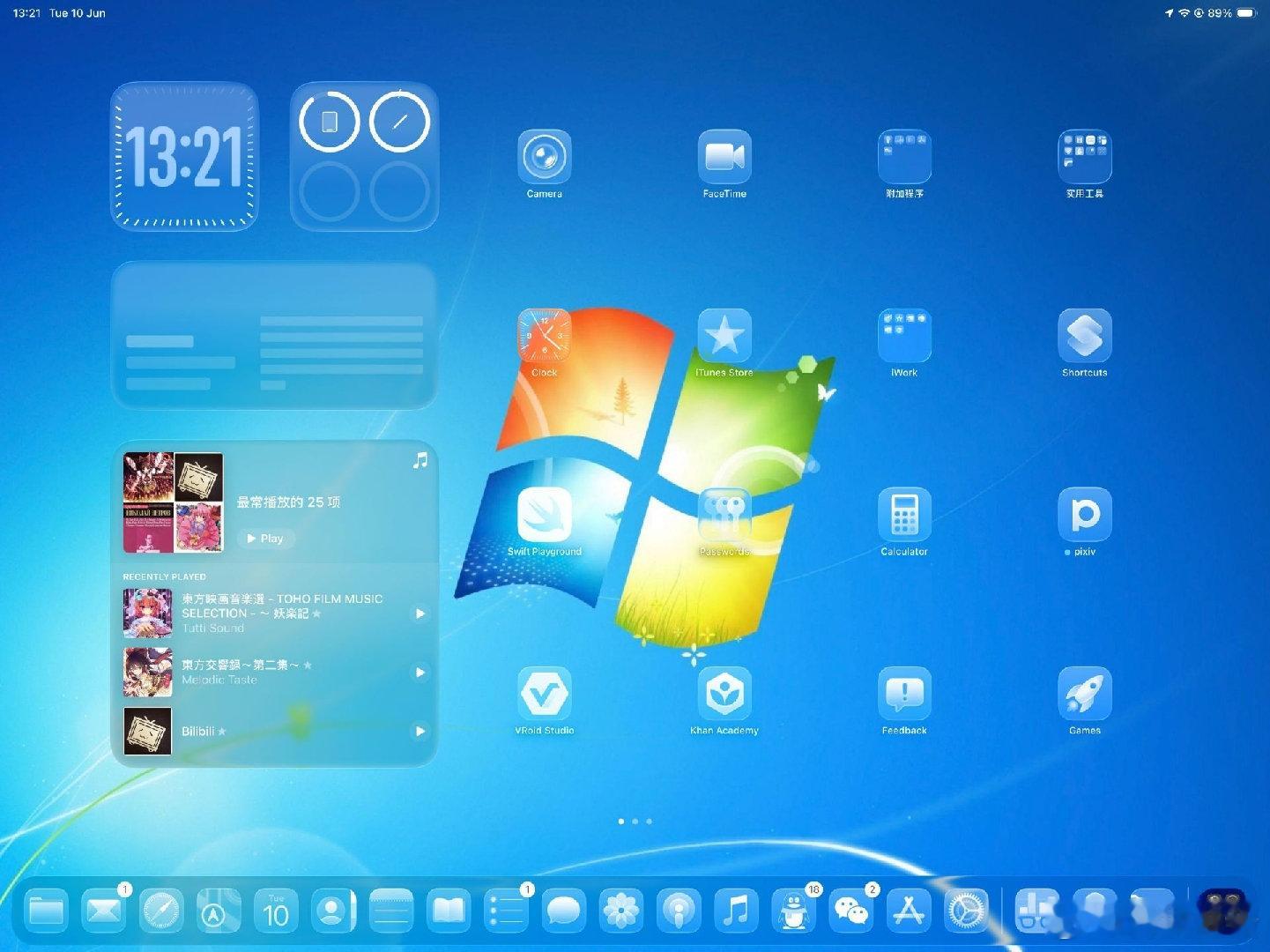Click the "最常播放的 25 项" title
The width and height of the screenshot is (1270, 952).
pos(288,502)
